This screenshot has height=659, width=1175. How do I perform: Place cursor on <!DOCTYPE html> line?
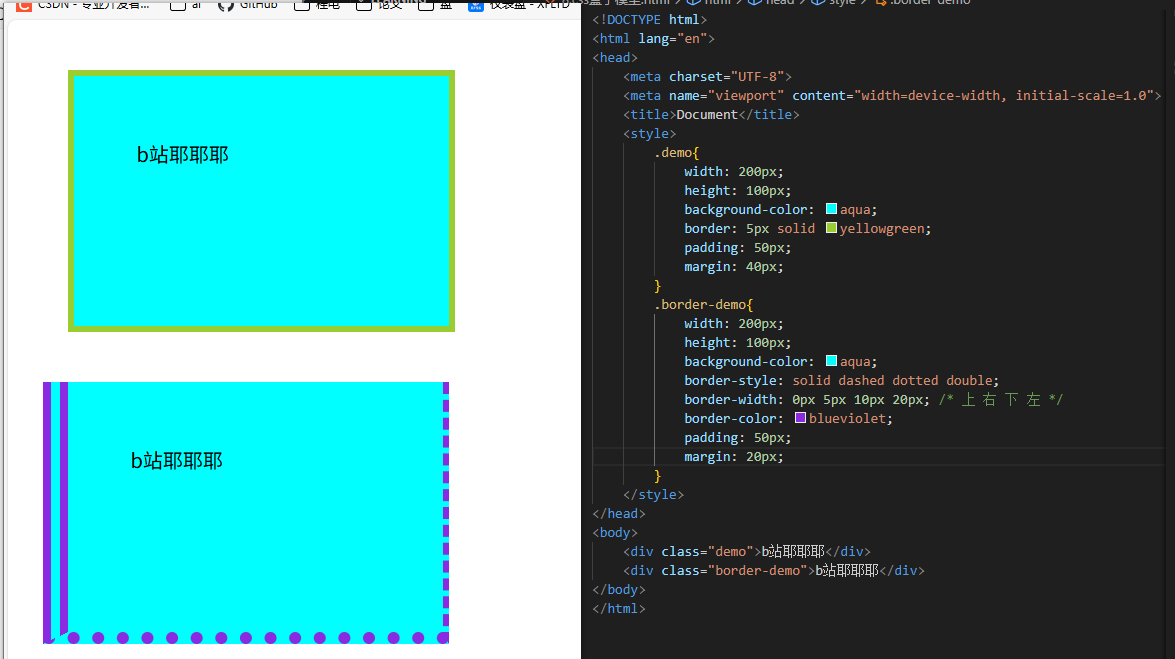click(x=650, y=19)
